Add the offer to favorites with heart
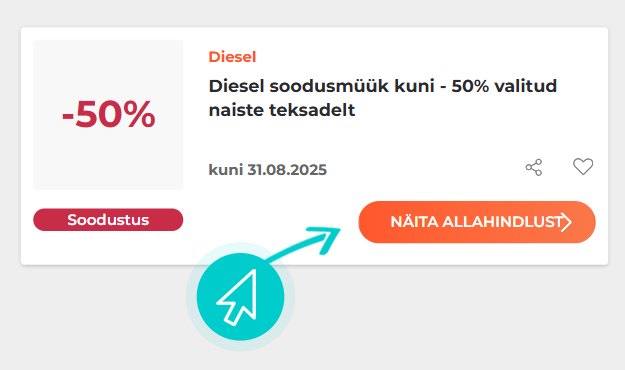The height and width of the screenshot is (370, 625). pyautogui.click(x=583, y=167)
